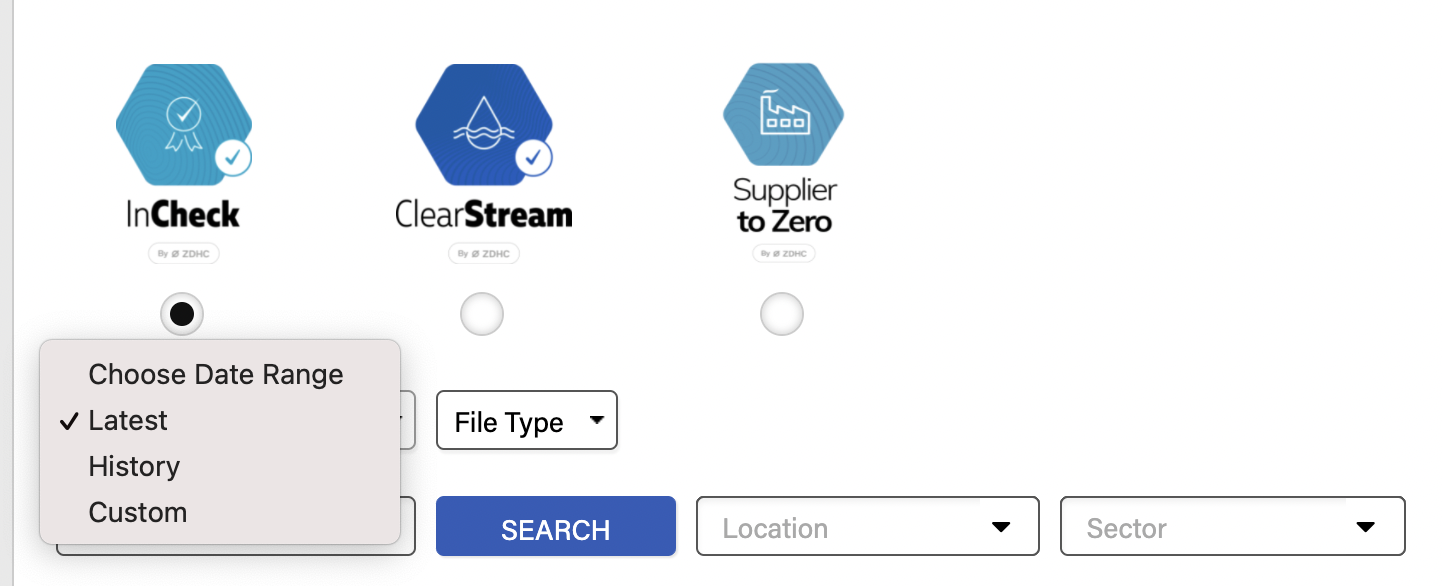Click the InCheck hexagon badge icon
The image size is (1442, 586).
coord(183,124)
